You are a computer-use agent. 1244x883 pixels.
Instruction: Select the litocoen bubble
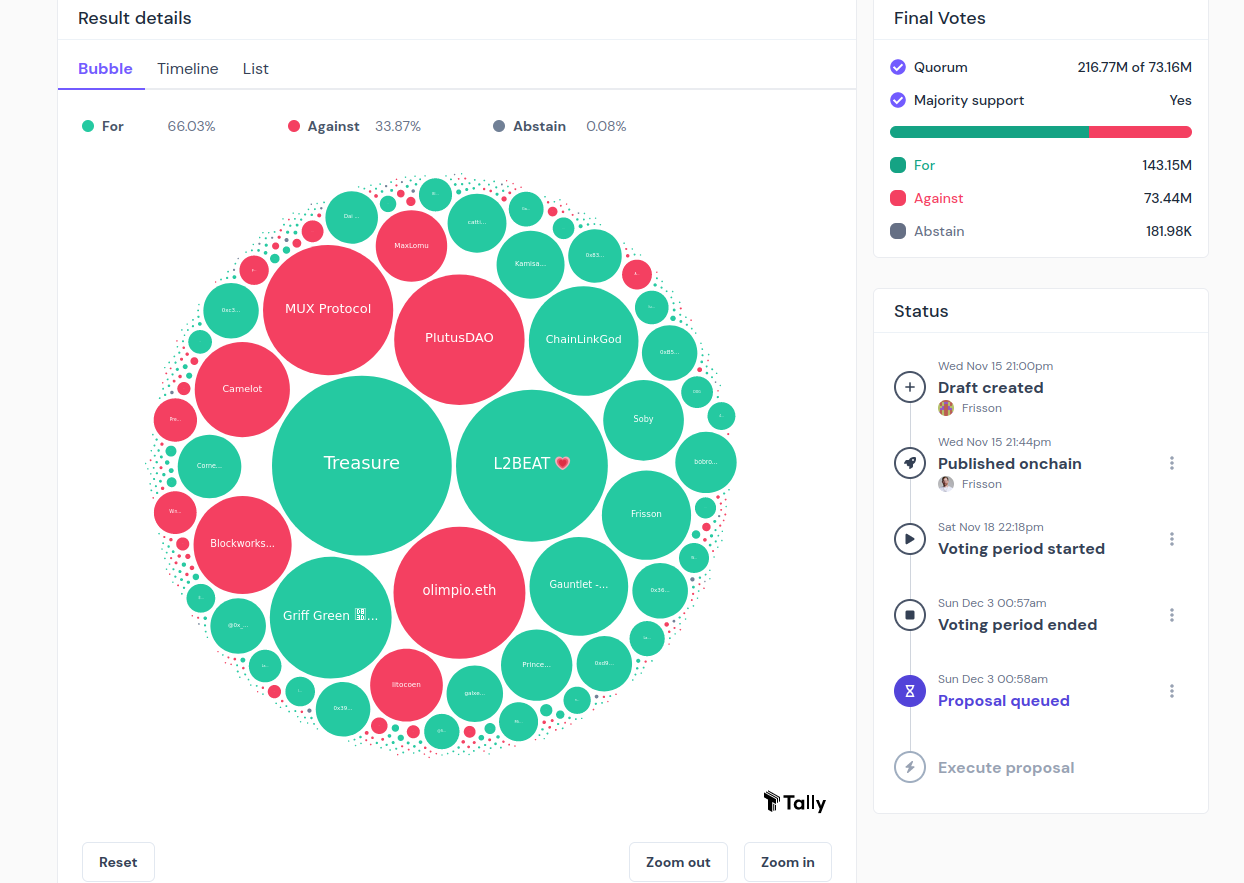pyautogui.click(x=406, y=685)
